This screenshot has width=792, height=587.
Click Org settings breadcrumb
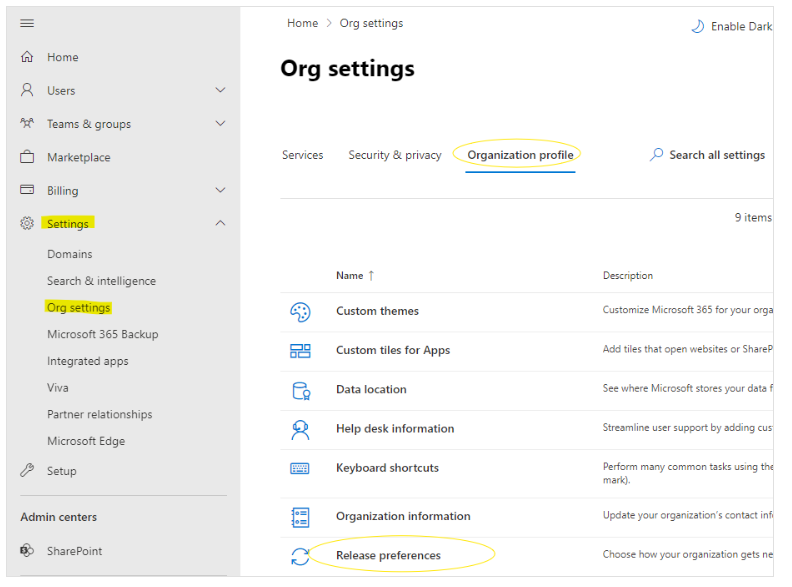click(x=371, y=23)
